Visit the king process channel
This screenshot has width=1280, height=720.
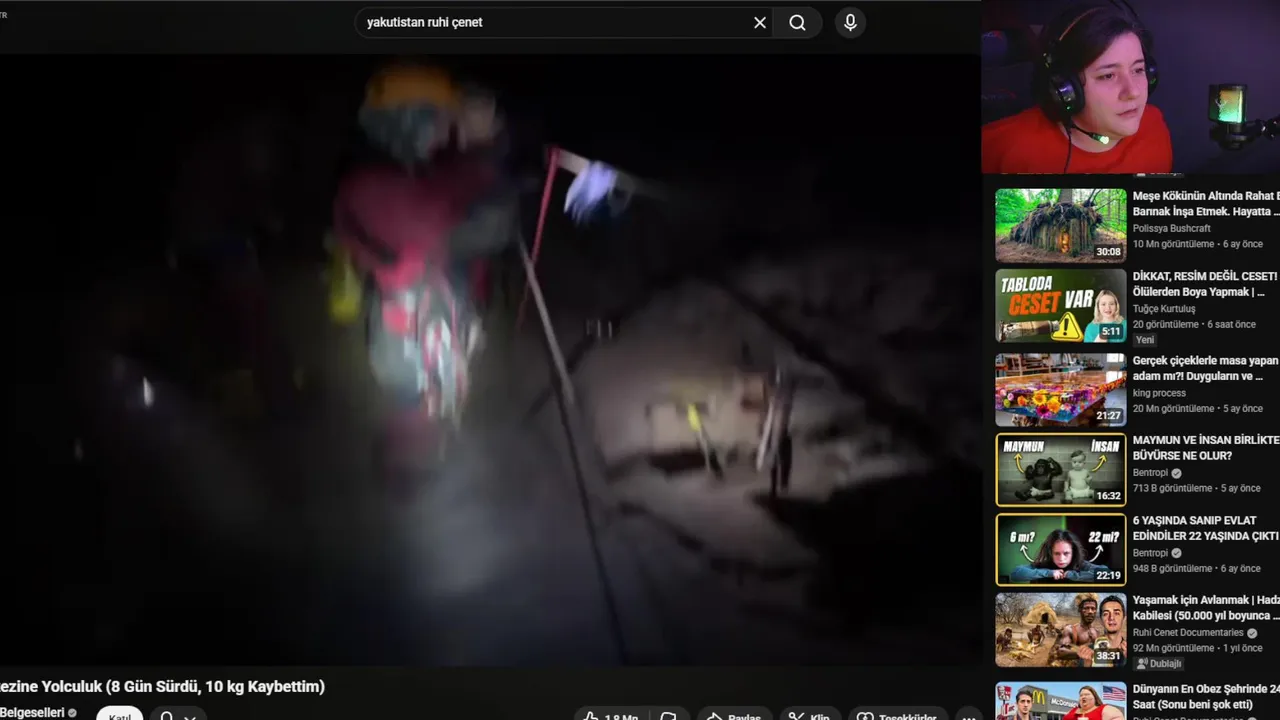[x=1159, y=393]
